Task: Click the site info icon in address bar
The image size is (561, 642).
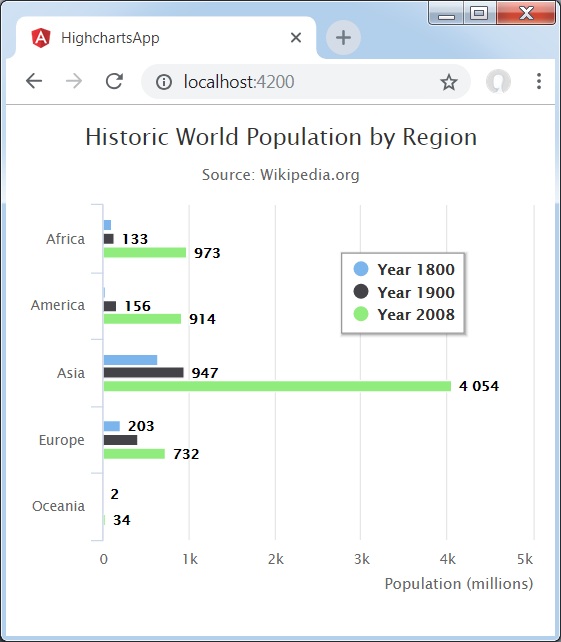Action: [x=163, y=82]
